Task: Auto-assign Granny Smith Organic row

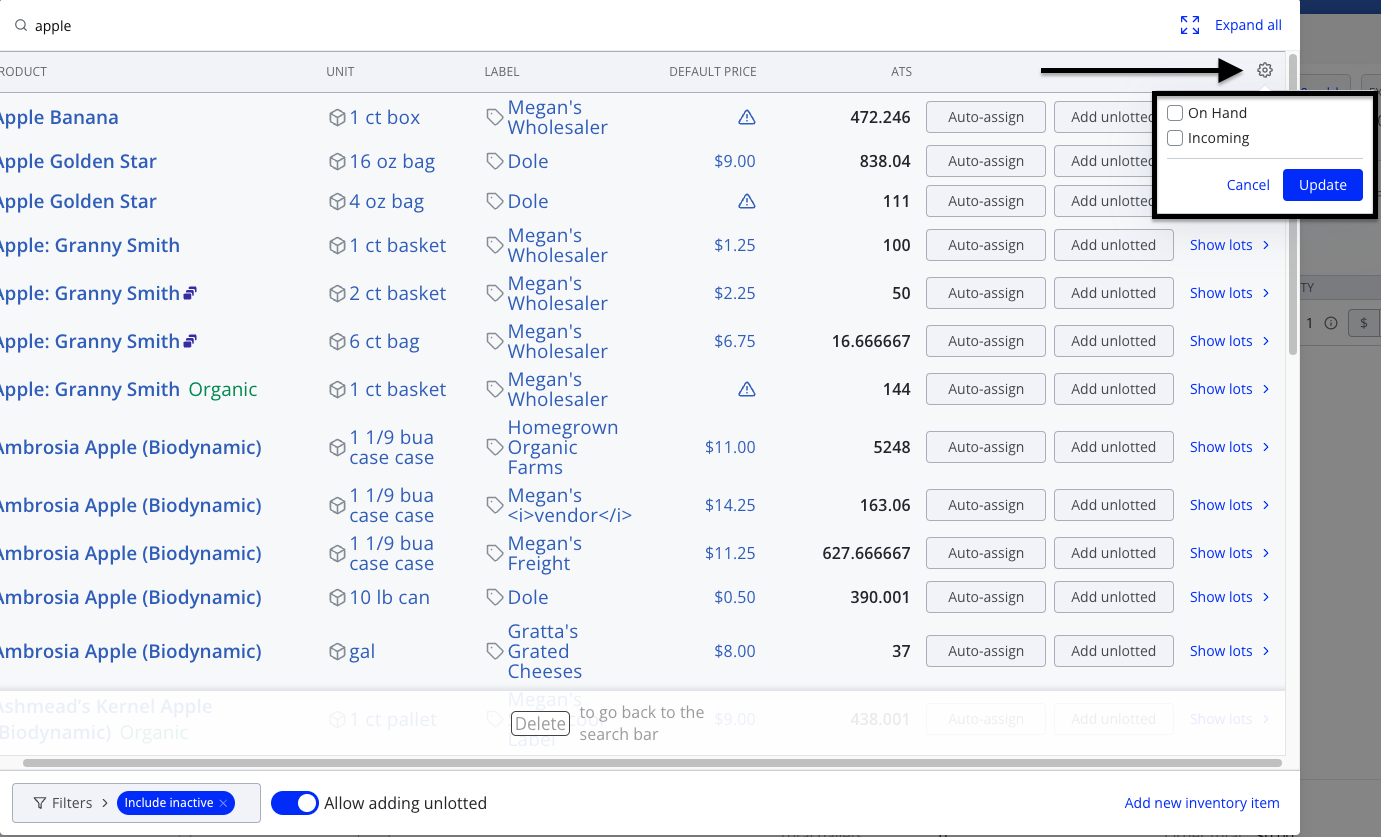Action: click(x=986, y=389)
